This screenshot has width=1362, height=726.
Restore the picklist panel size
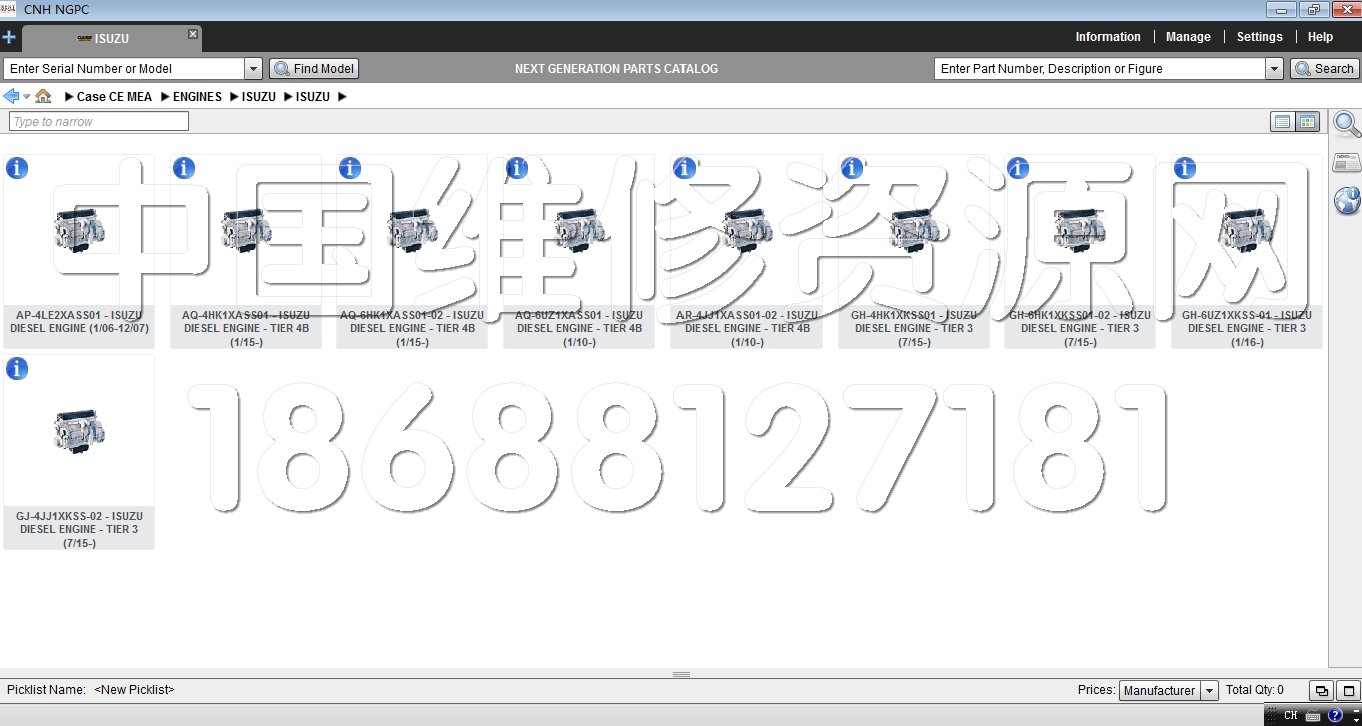(x=1322, y=691)
